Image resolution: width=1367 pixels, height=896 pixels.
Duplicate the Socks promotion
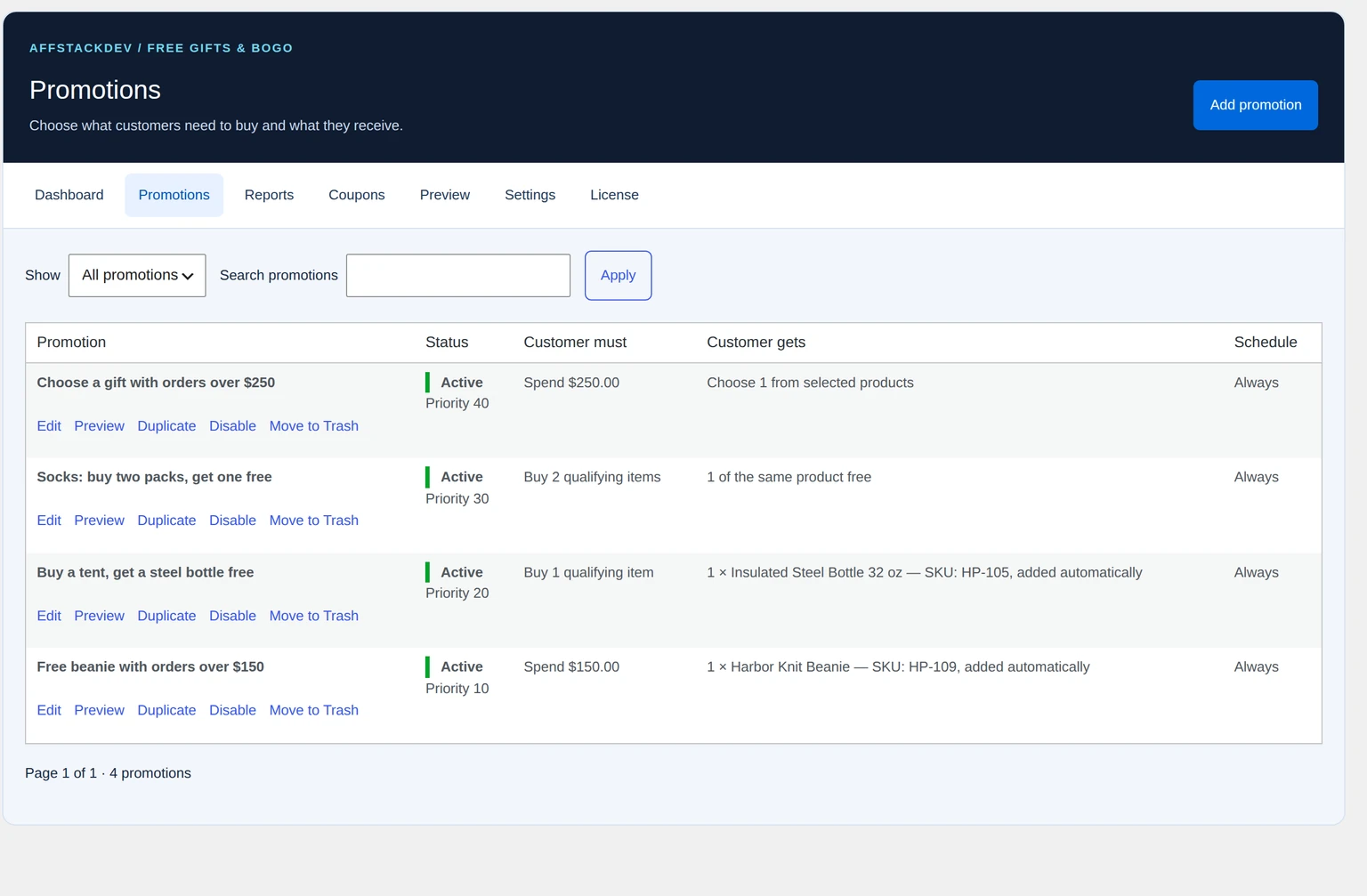click(166, 521)
